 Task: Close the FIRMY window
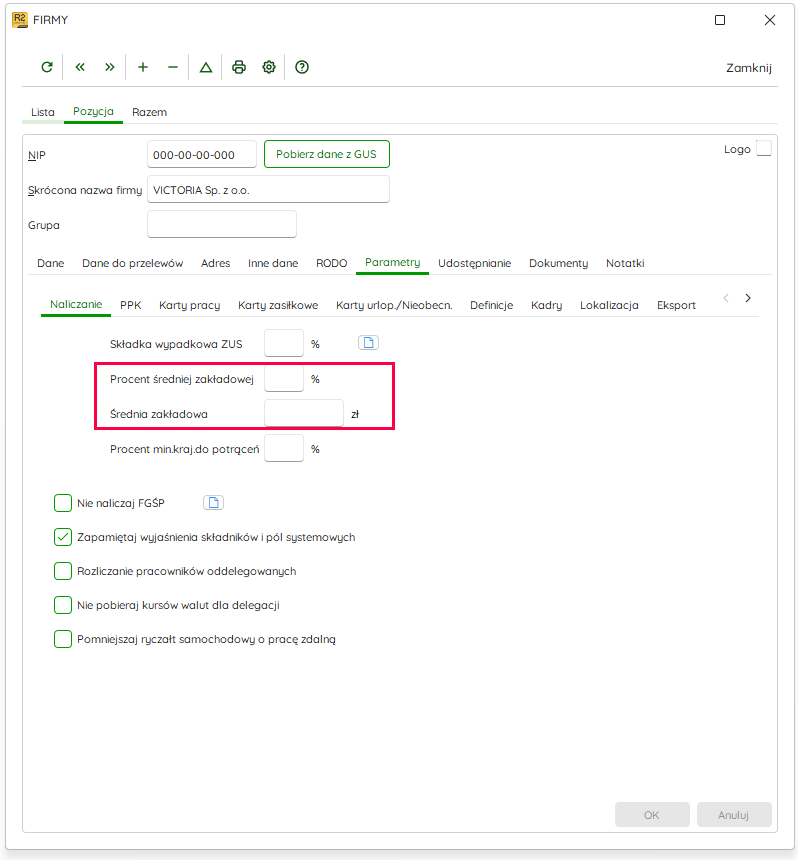coord(769,20)
